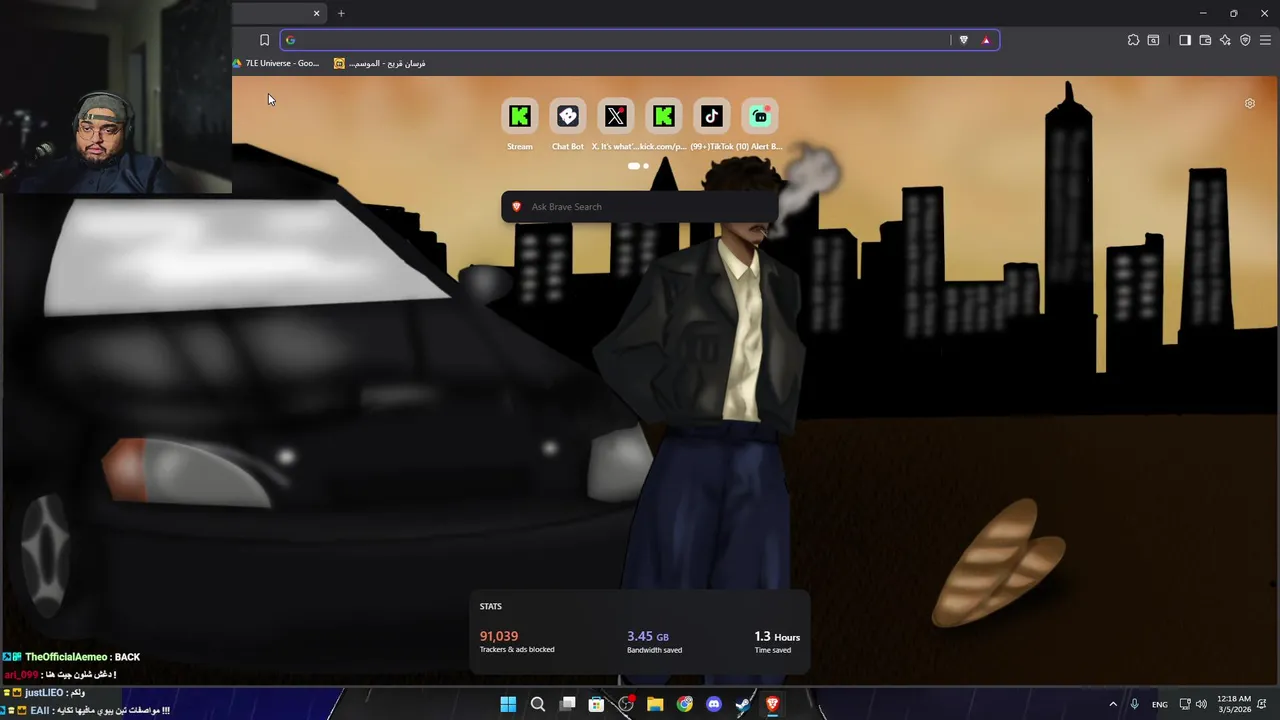Open the Stream Kick shortcut tile
The width and height of the screenshot is (1280, 720).
point(519,116)
